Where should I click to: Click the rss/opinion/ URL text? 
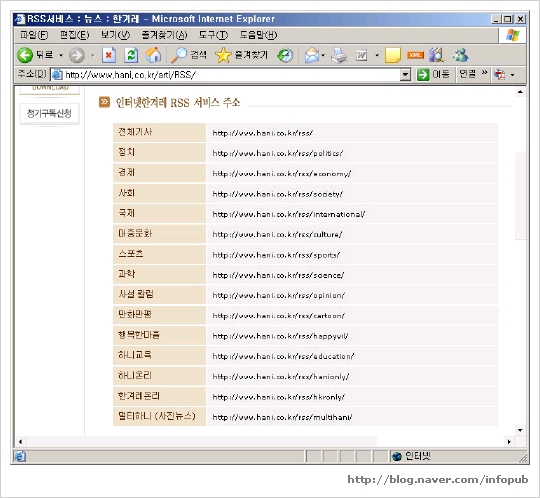pos(279,295)
